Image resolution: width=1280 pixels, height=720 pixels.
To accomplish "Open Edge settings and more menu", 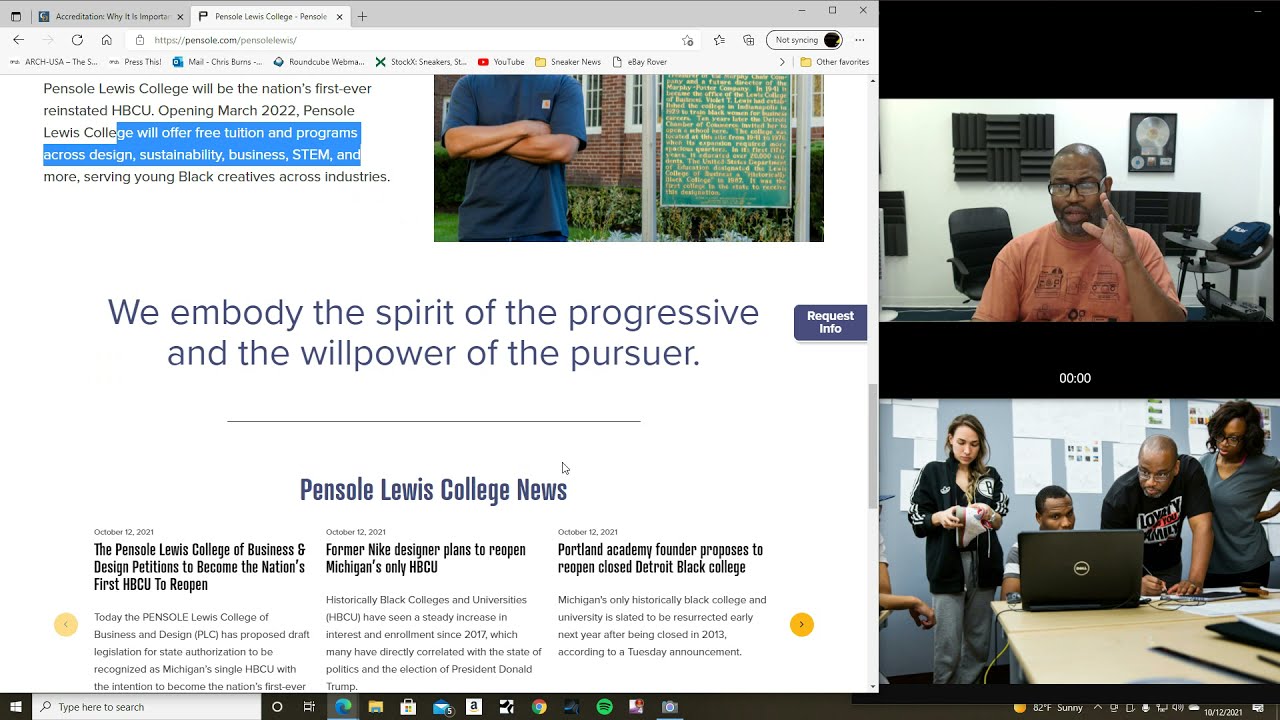I will click(x=860, y=40).
